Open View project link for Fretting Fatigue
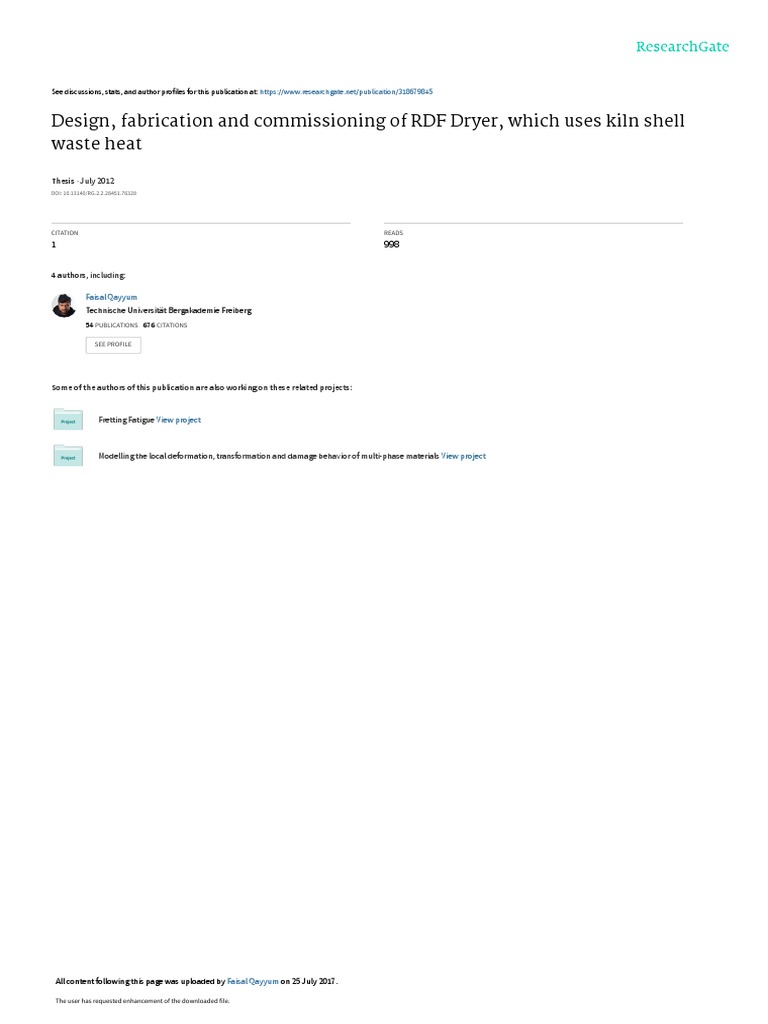The width and height of the screenshot is (768, 1024). [178, 420]
